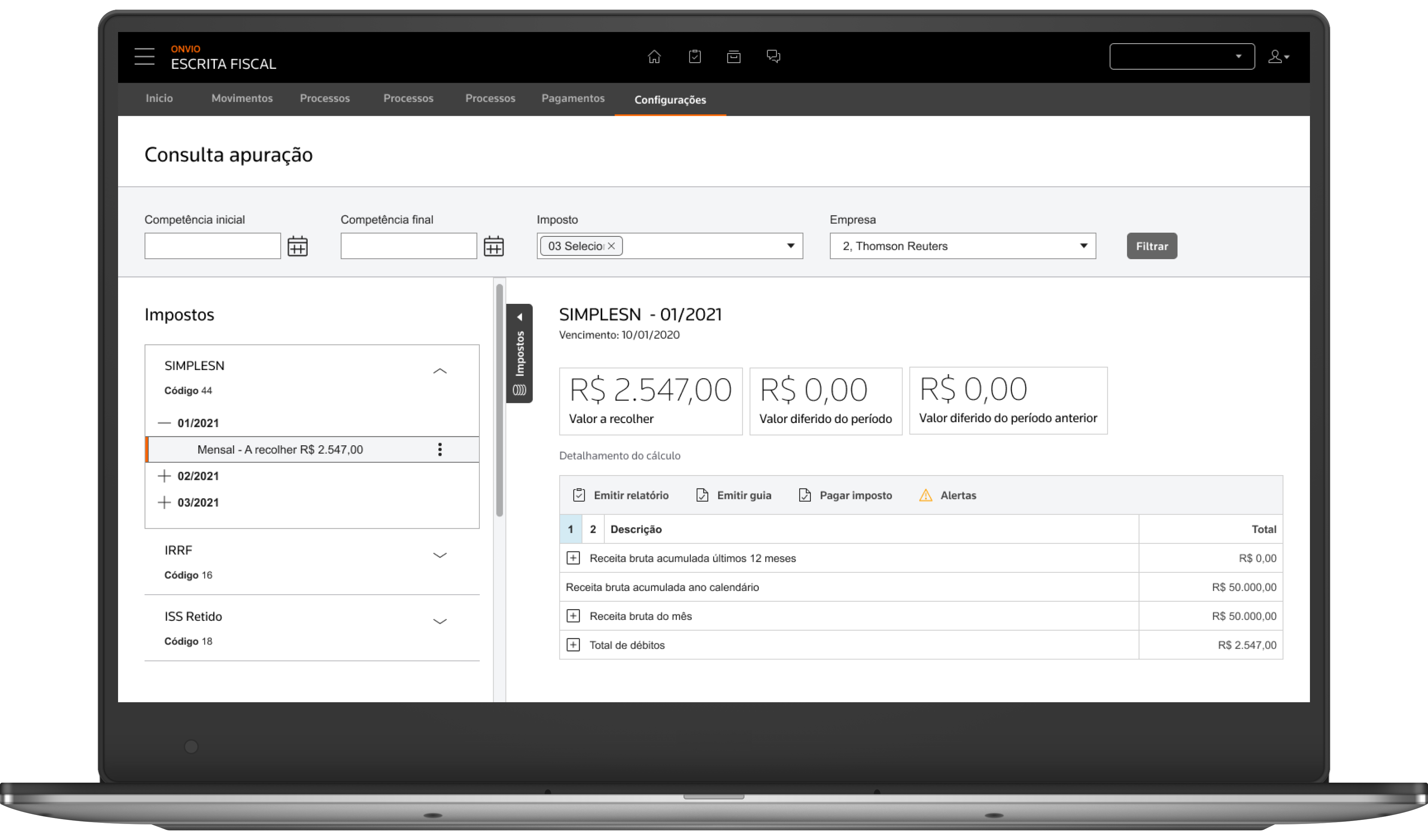Image resolution: width=1428 pixels, height=840 pixels.
Task: Click the Alertas warning icon
Action: coord(925,495)
